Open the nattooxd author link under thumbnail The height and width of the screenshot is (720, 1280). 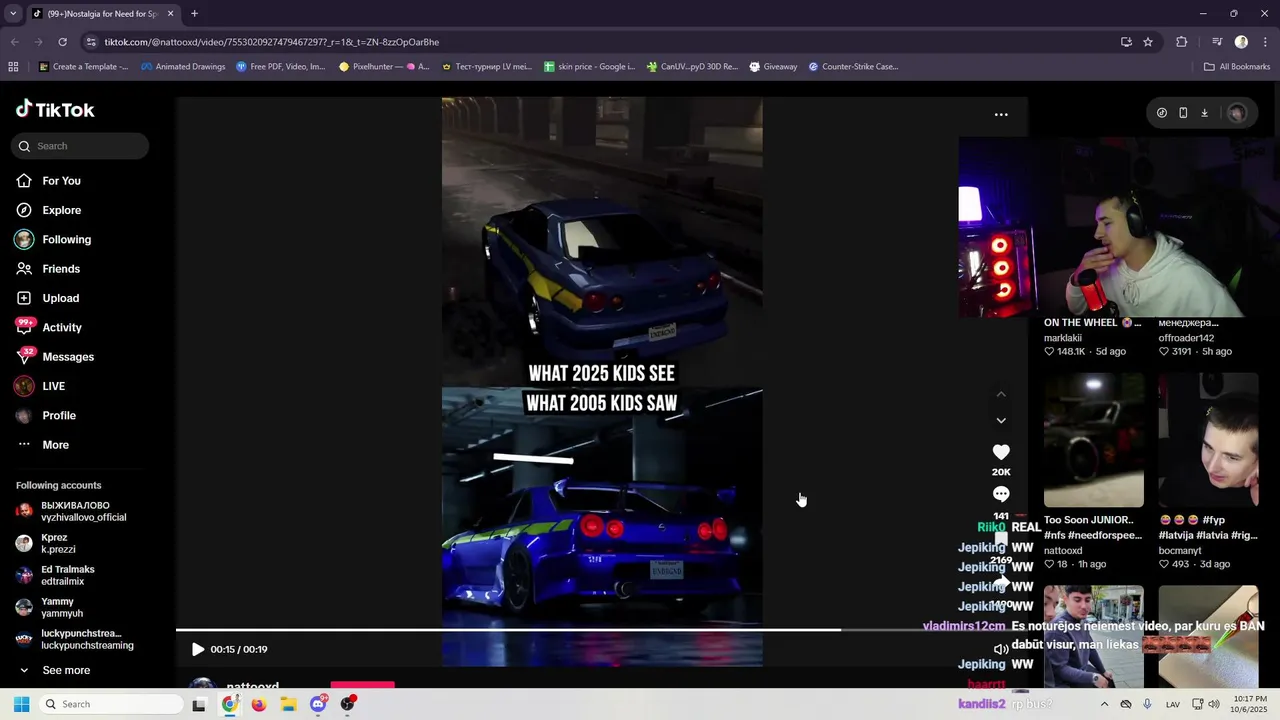(x=1063, y=550)
